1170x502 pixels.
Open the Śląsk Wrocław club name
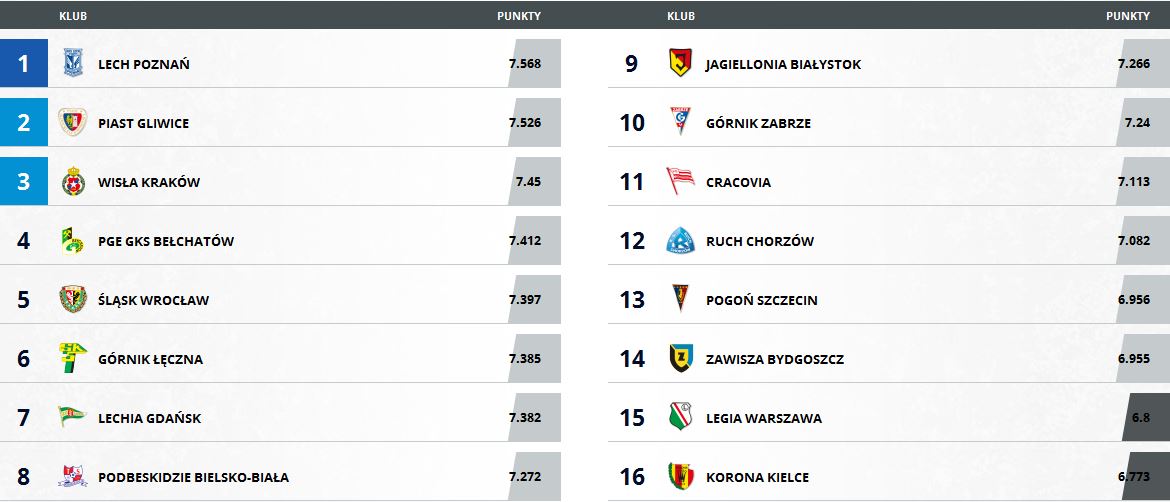pyautogui.click(x=153, y=301)
